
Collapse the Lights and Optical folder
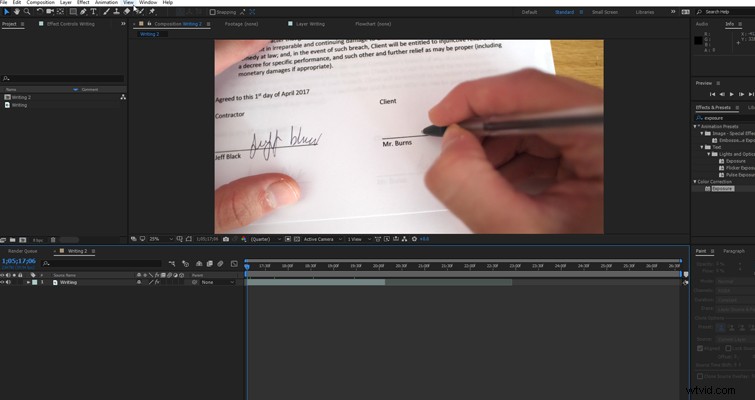coord(709,154)
